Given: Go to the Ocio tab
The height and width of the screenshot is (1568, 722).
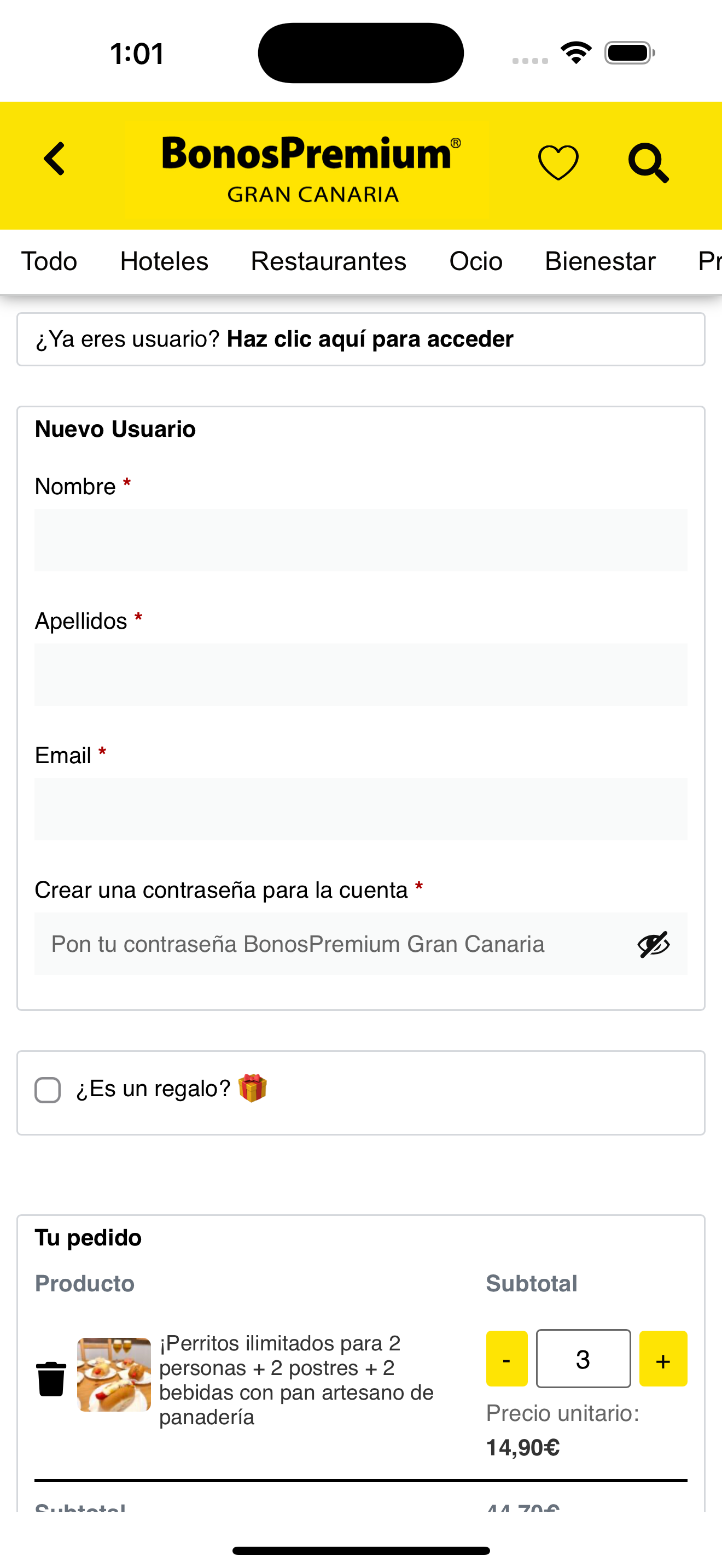Looking at the screenshot, I should [475, 261].
